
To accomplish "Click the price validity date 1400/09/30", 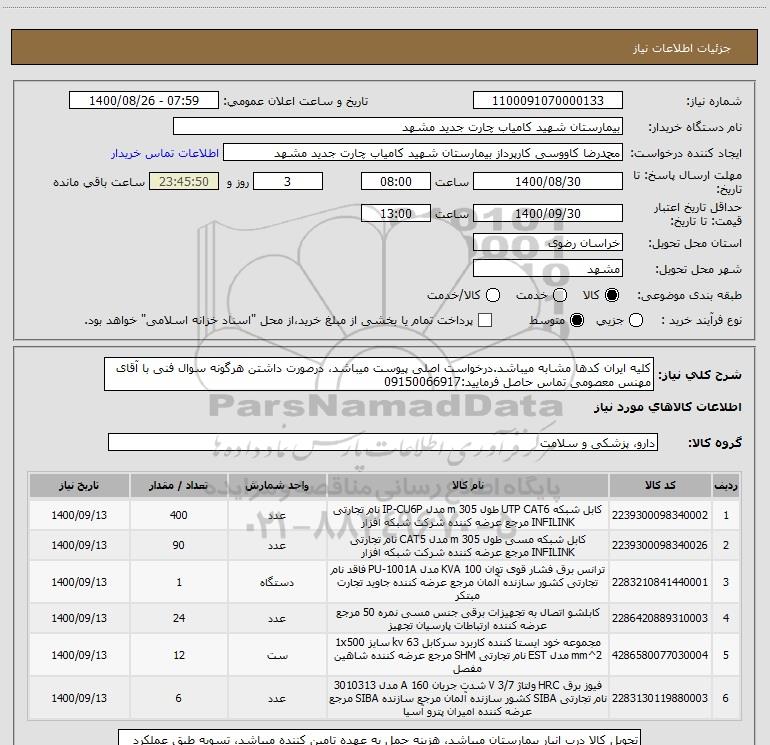I will (x=548, y=213).
